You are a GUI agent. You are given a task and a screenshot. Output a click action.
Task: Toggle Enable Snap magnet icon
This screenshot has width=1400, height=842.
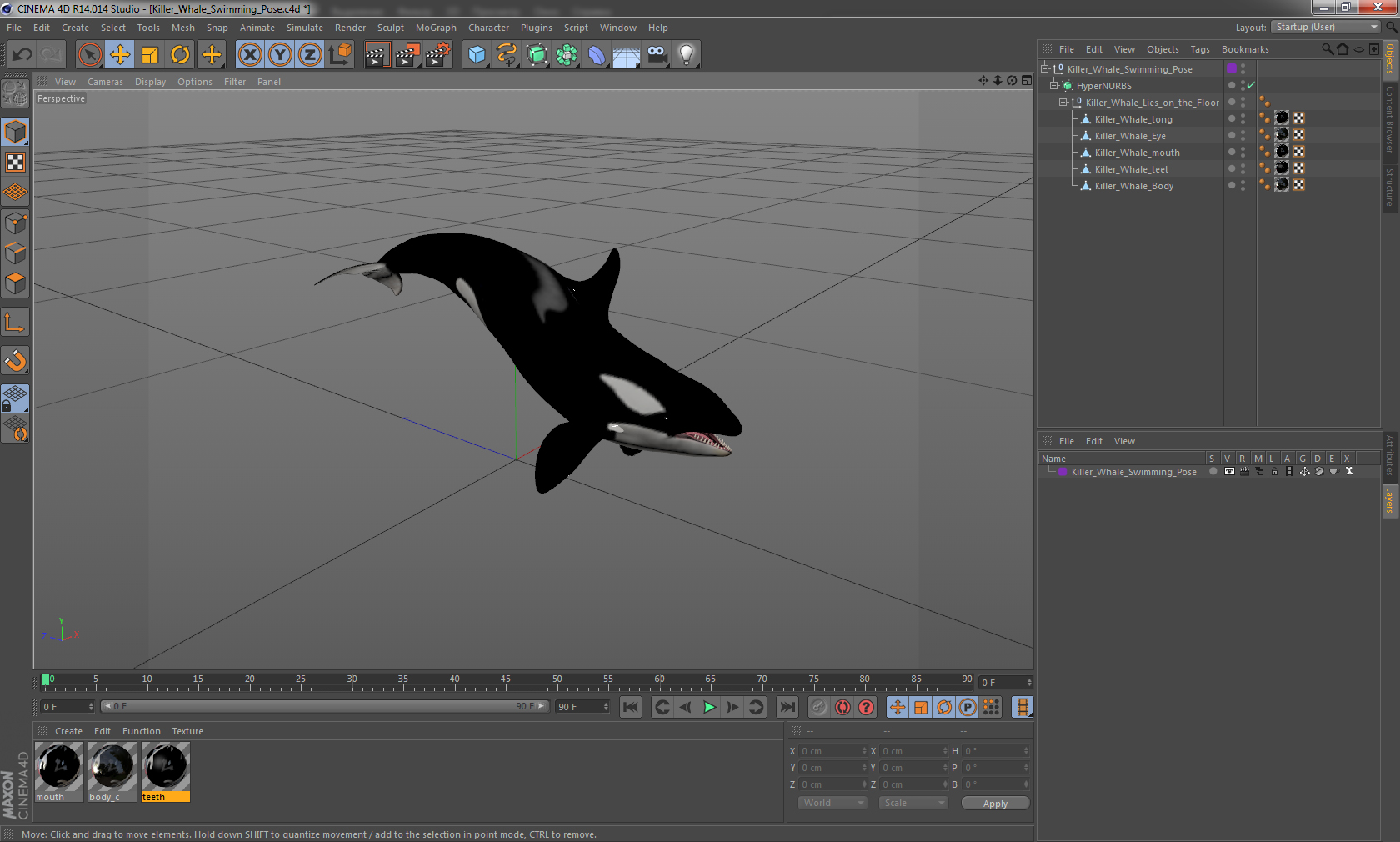click(x=15, y=360)
